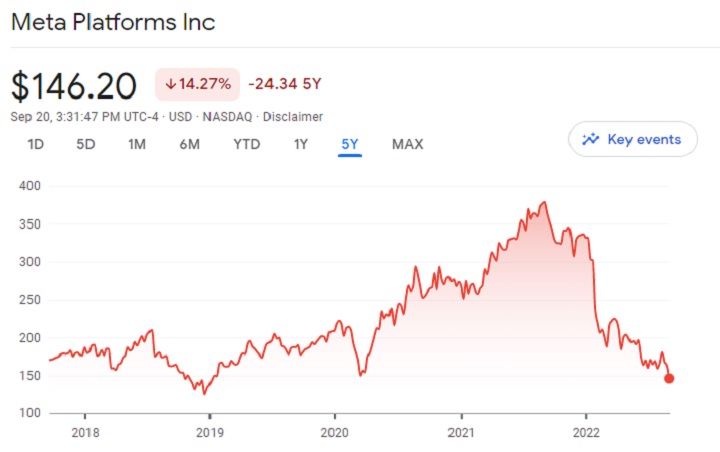The image size is (720, 452).
Task: Click the 2021 peak on price line
Action: point(544,203)
